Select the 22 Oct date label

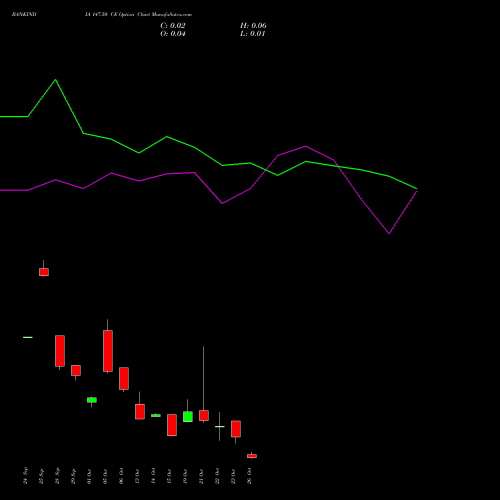tap(218, 476)
